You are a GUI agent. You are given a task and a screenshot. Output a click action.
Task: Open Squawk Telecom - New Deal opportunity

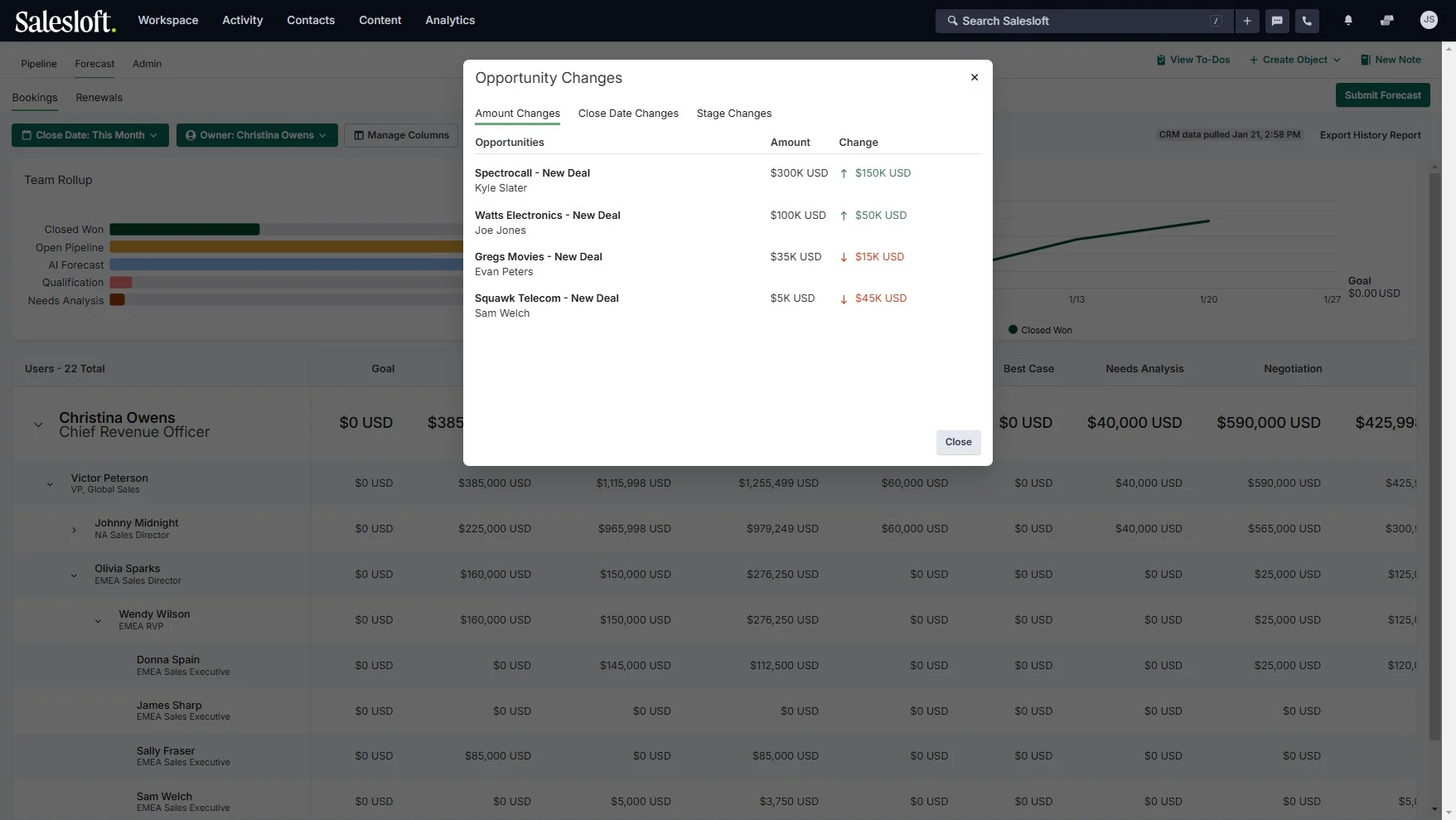pos(547,298)
